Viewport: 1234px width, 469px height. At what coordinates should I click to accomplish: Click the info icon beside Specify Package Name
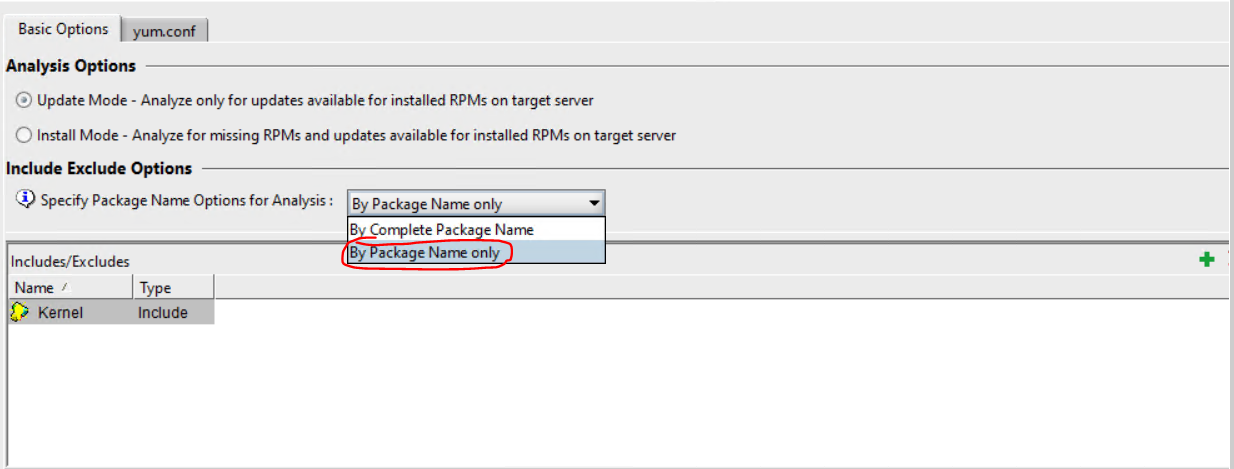(x=26, y=199)
